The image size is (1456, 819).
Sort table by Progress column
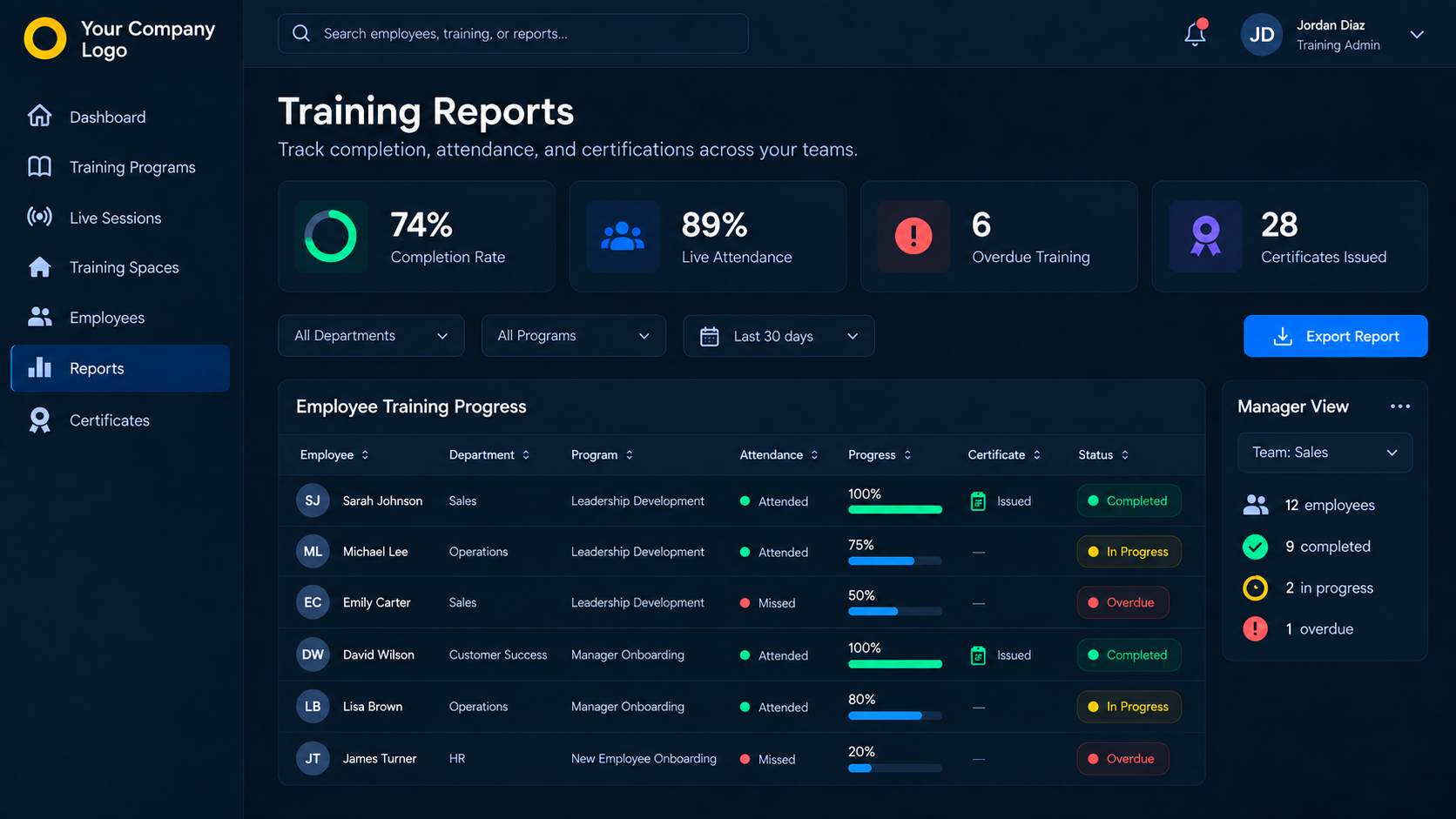pyautogui.click(x=880, y=455)
